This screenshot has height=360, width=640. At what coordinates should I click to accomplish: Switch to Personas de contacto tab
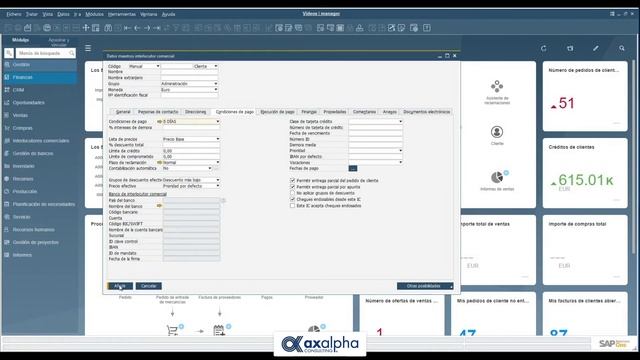pos(158,112)
